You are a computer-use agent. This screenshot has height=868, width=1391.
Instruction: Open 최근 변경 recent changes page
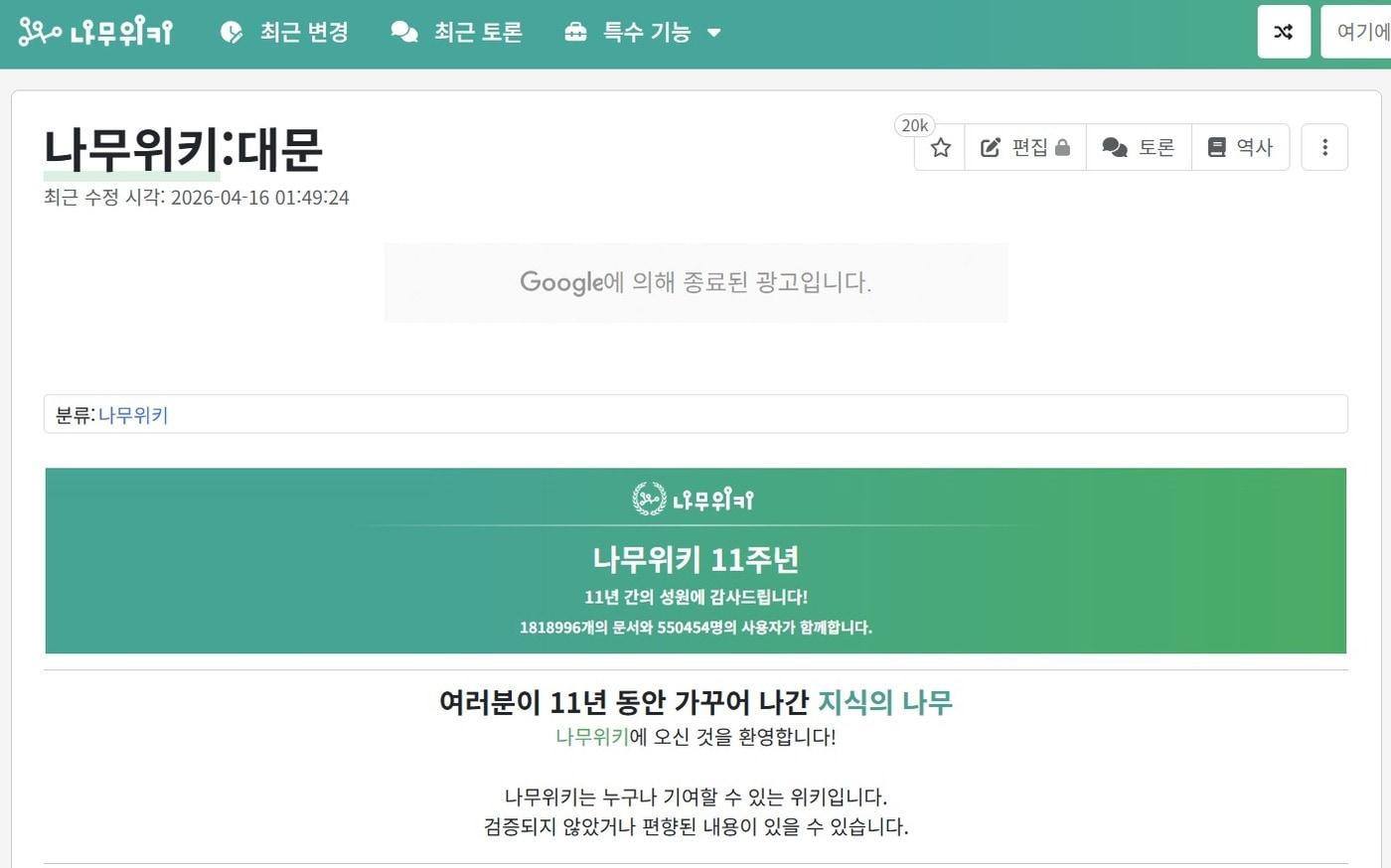point(285,33)
